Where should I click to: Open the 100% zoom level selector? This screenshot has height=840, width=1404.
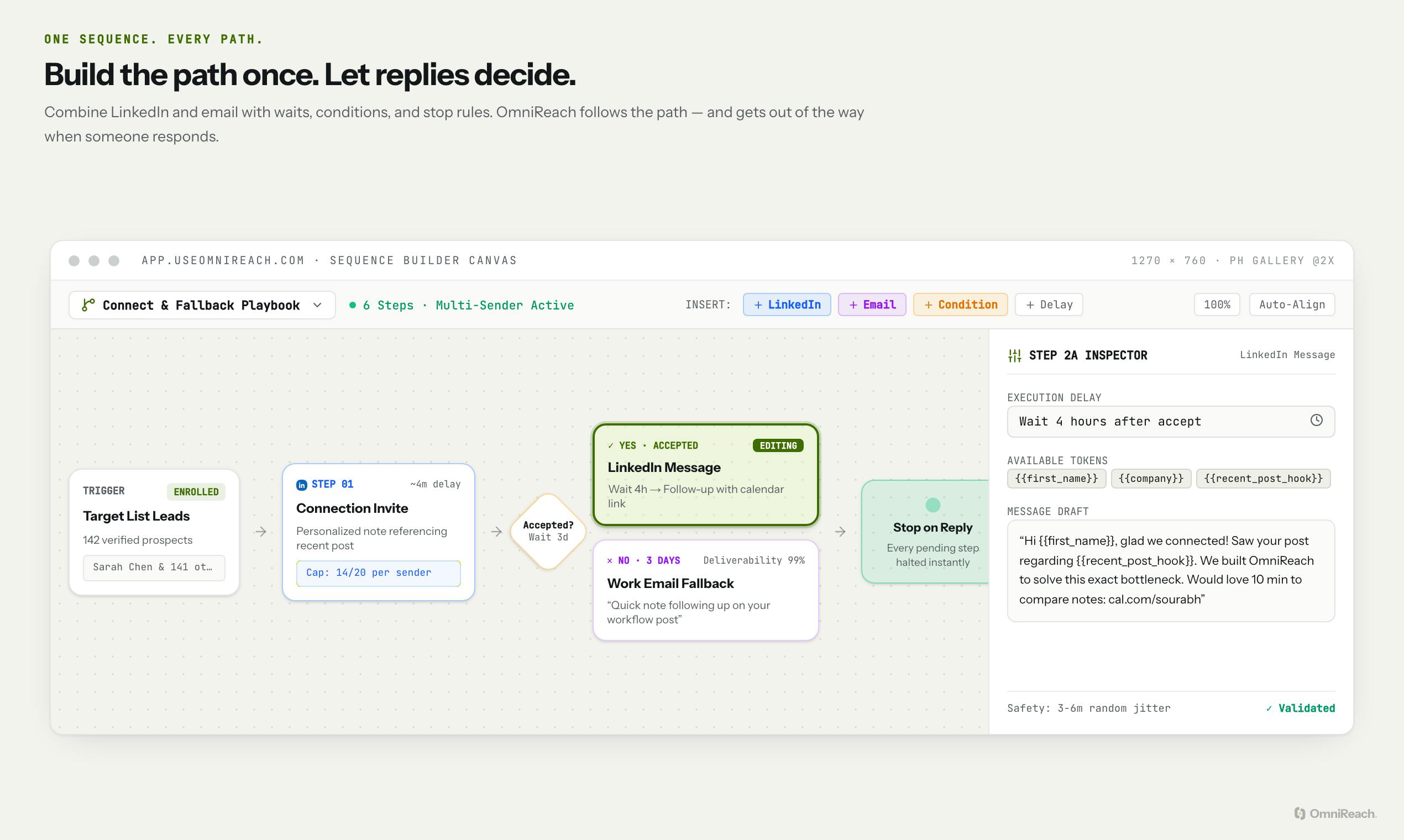point(1217,305)
